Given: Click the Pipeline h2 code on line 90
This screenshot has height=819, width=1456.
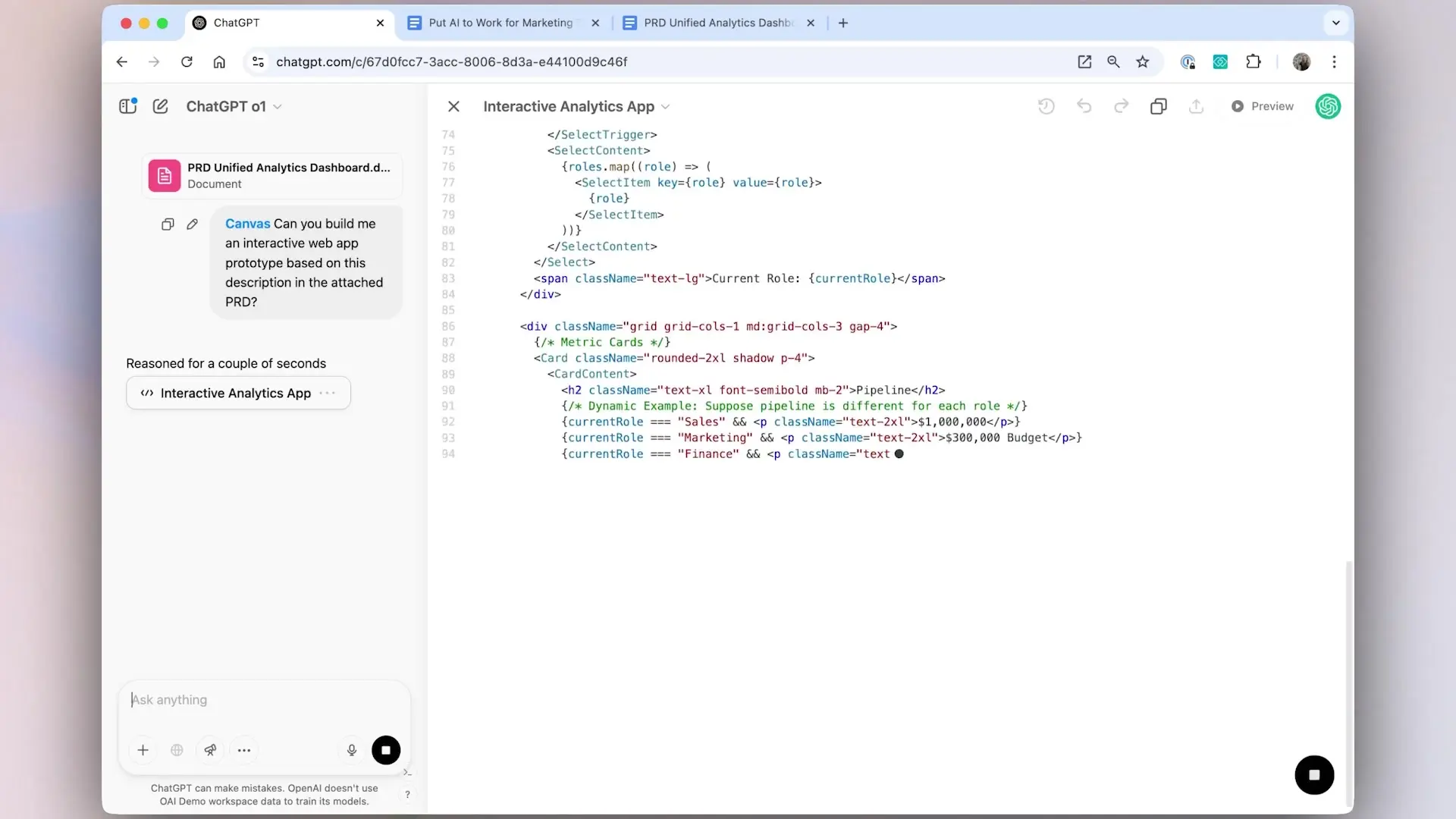Looking at the screenshot, I should [x=753, y=390].
